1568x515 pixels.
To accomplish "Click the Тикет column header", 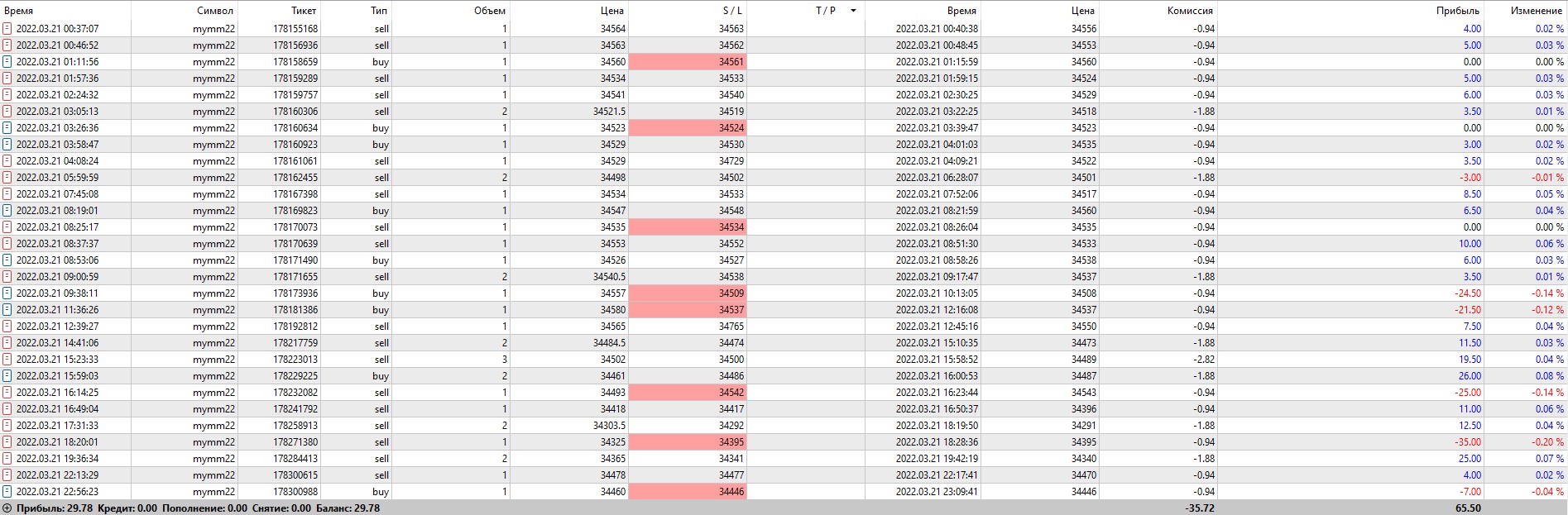I will (x=304, y=11).
